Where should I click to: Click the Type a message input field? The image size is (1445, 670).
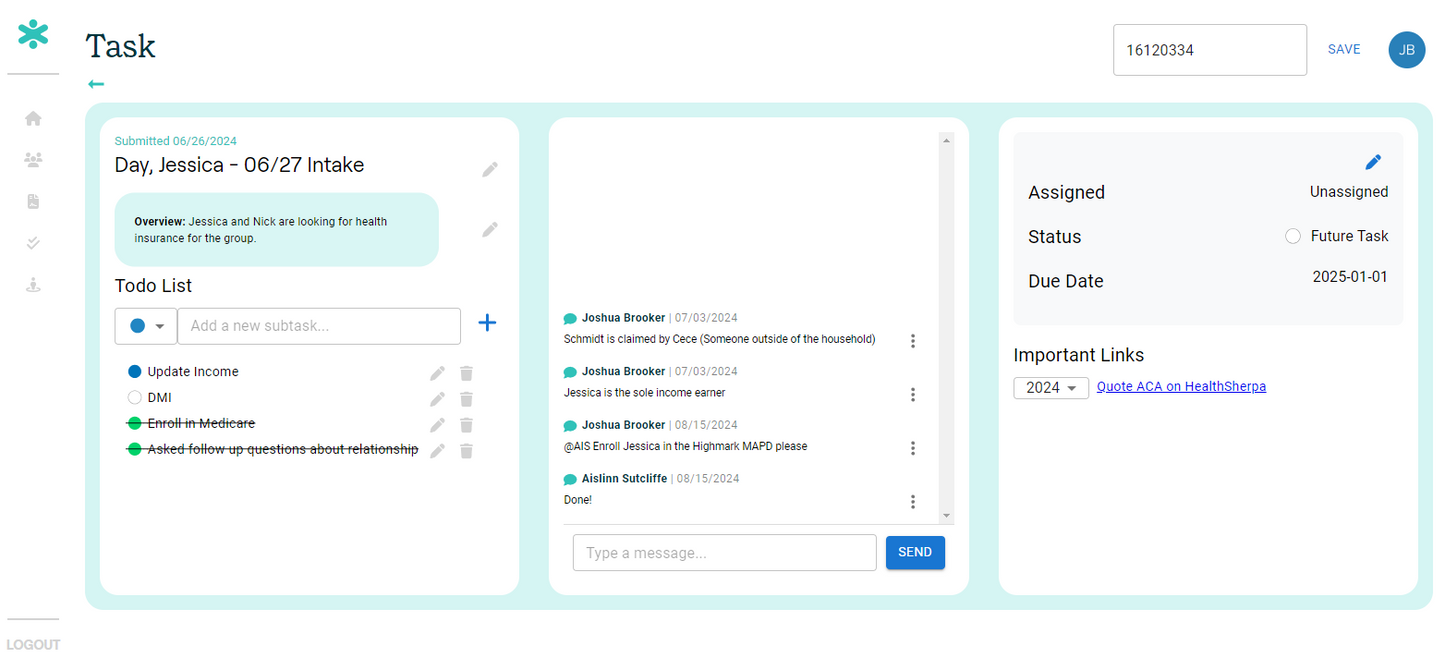click(x=724, y=553)
